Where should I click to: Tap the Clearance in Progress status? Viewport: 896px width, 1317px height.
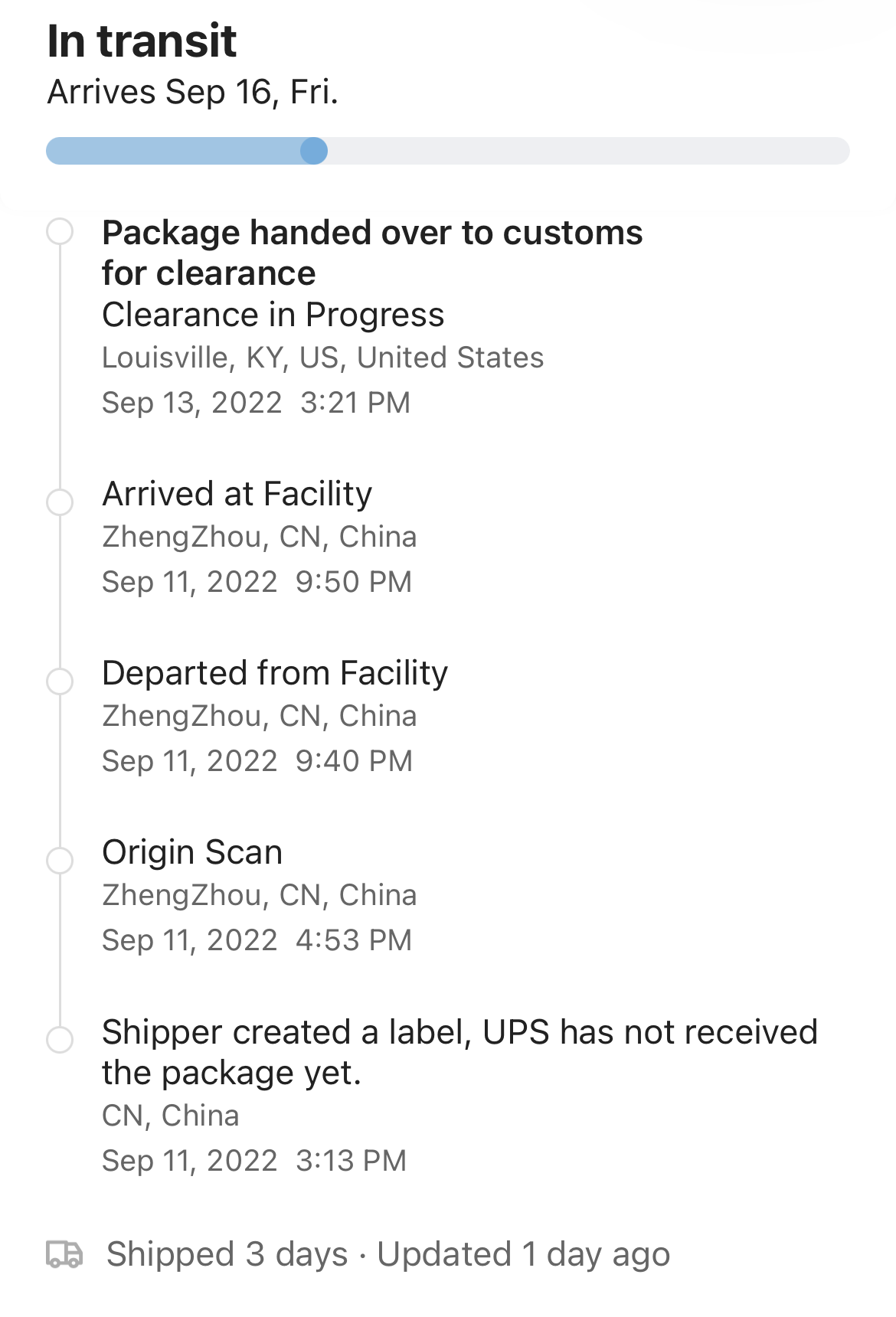[x=273, y=315]
